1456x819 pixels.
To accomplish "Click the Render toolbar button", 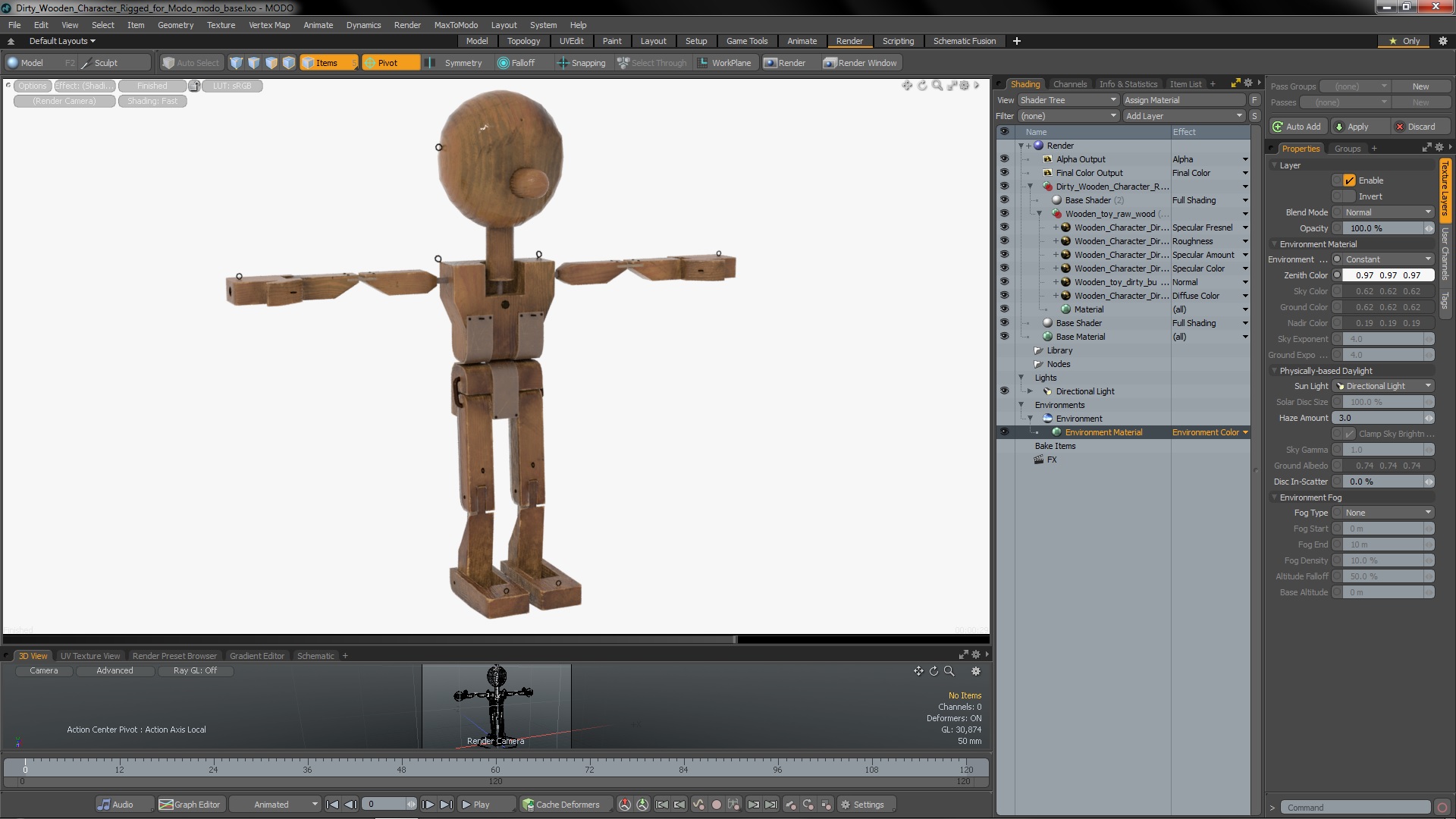I will coord(786,63).
